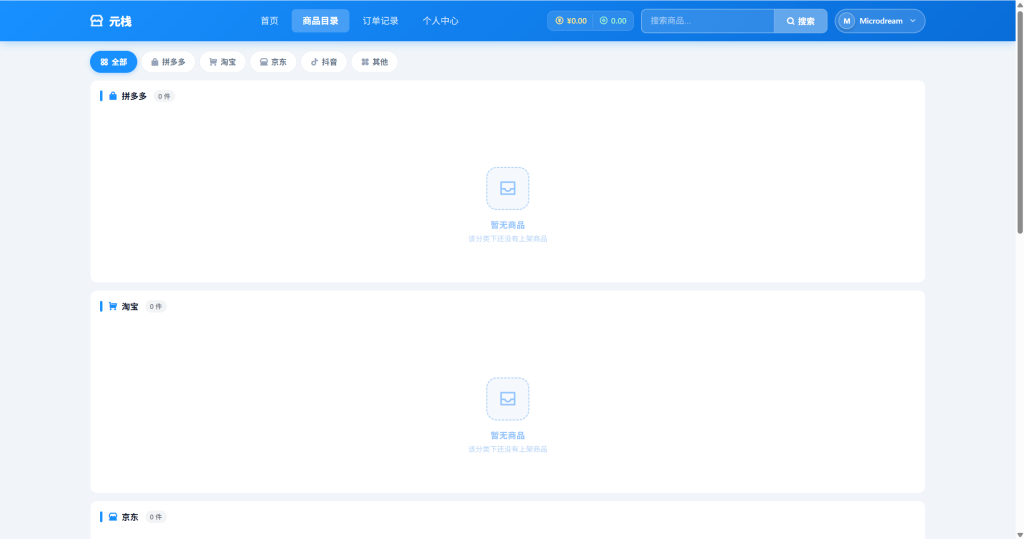
Task: Focus the 搜索商品 search field
Action: [708, 21]
